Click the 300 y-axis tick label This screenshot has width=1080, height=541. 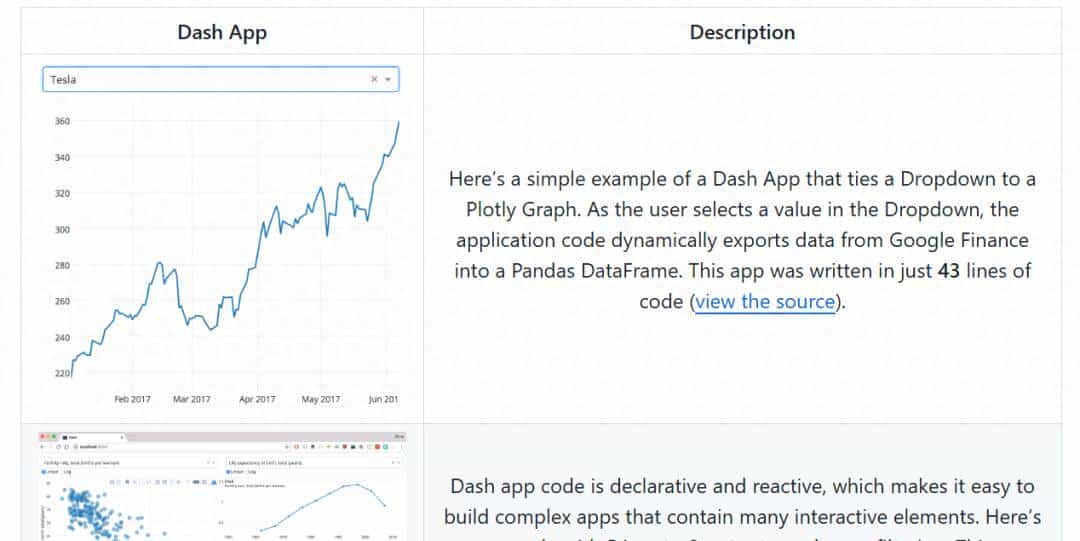[62, 230]
